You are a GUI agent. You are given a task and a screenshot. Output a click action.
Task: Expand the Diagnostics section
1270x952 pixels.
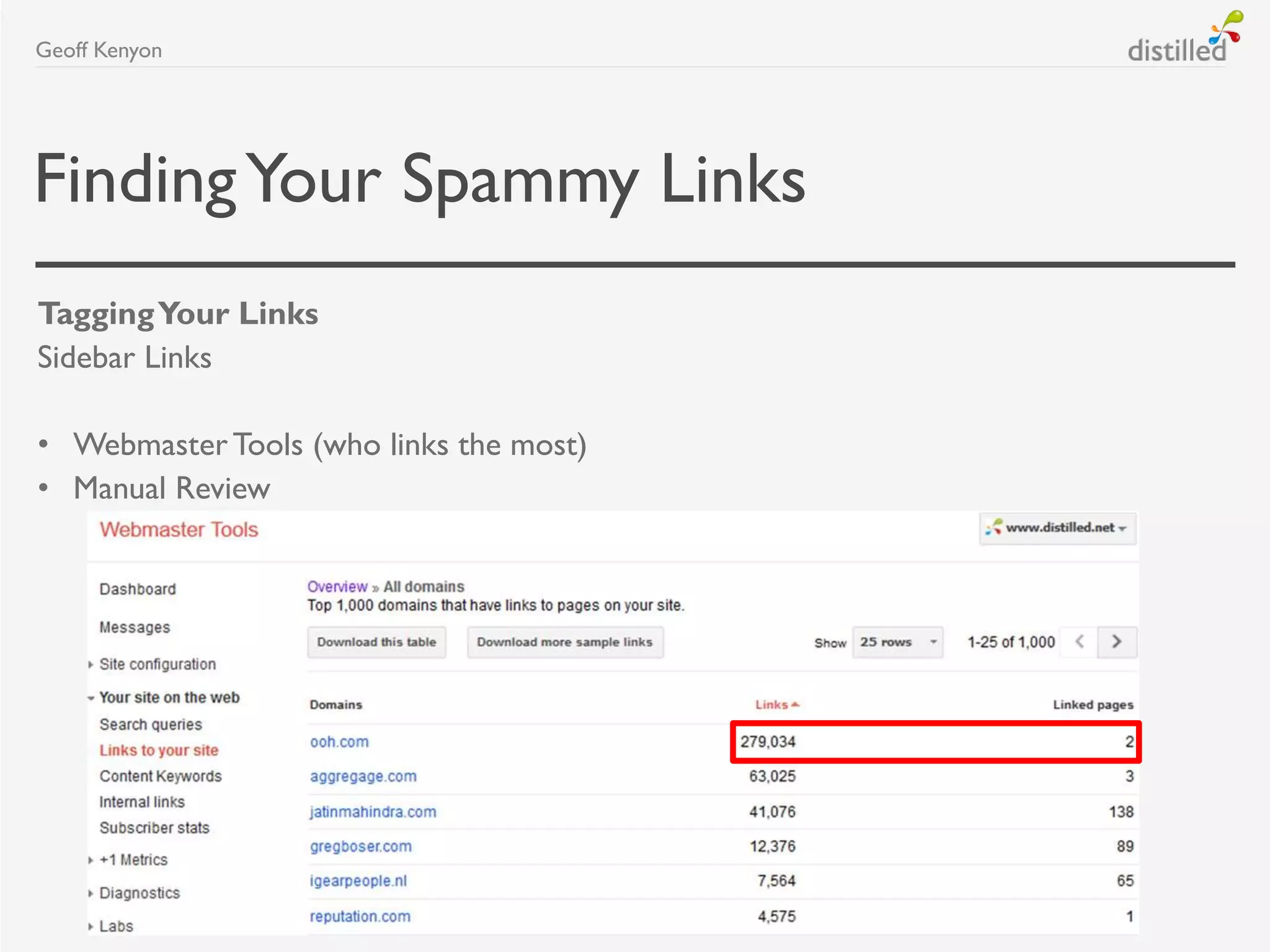[x=135, y=893]
